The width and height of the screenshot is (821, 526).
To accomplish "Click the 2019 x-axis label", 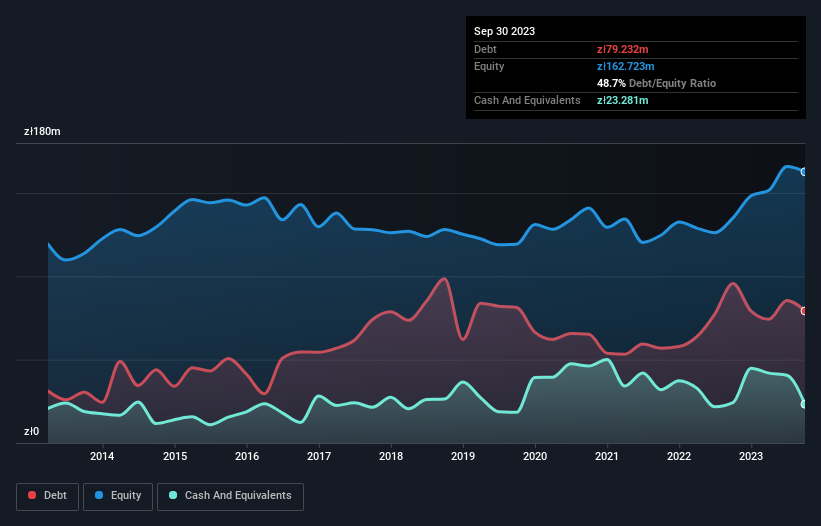I will pyautogui.click(x=463, y=456).
